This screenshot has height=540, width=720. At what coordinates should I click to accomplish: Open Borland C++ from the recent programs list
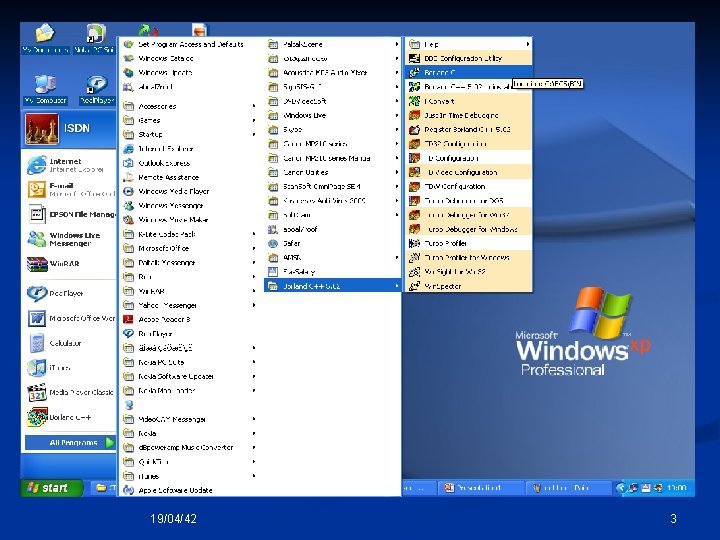click(x=69, y=417)
